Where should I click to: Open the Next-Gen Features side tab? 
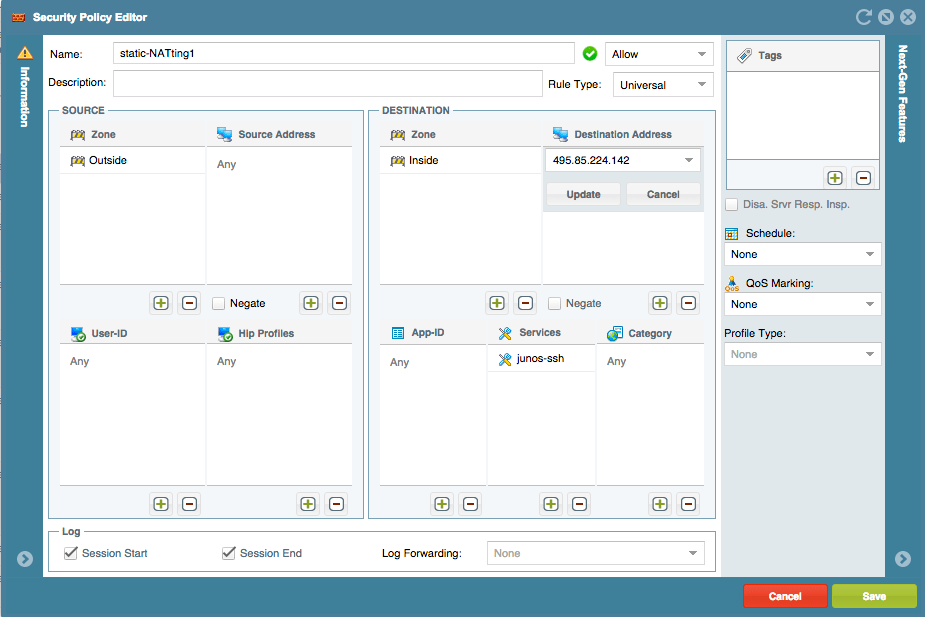point(902,94)
